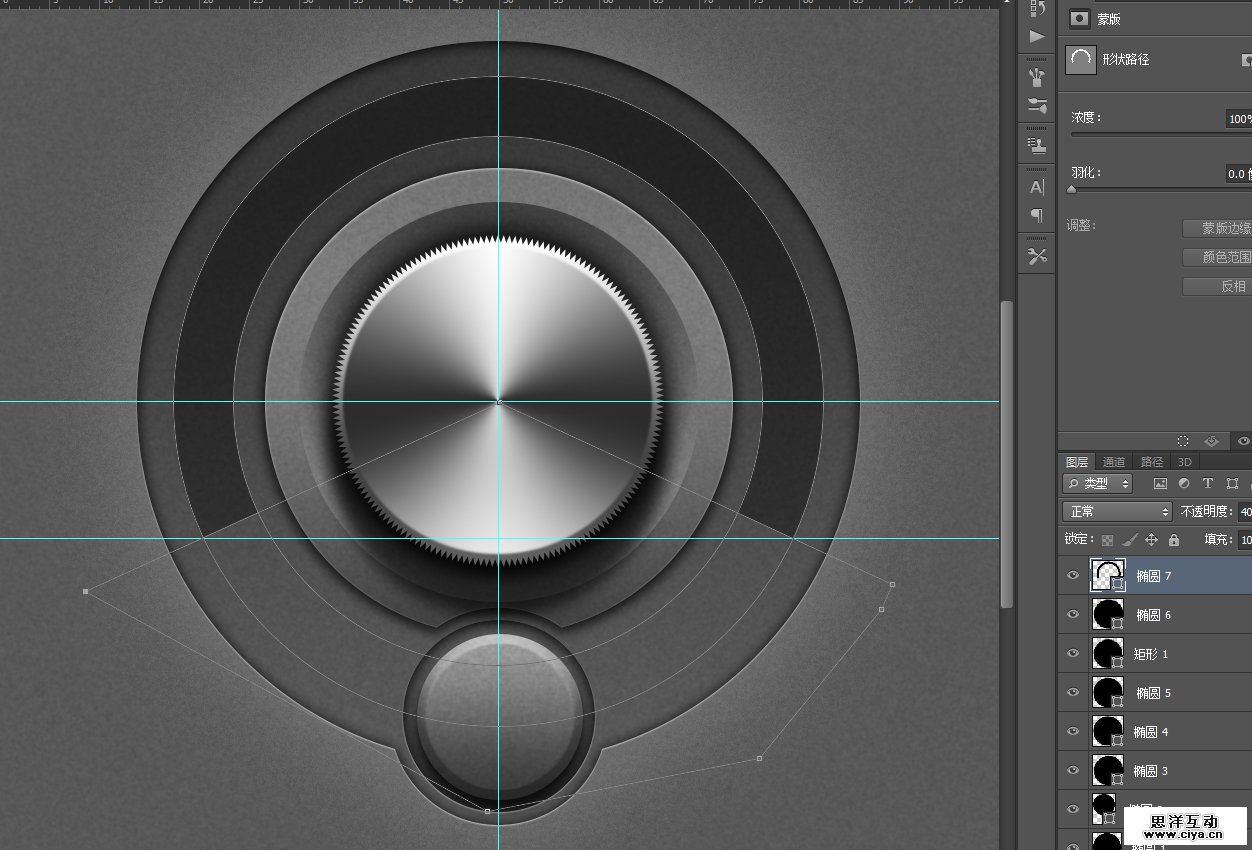Select the 椭圆 5 layer
Screen dimensions: 1252x850
[x=1153, y=693]
